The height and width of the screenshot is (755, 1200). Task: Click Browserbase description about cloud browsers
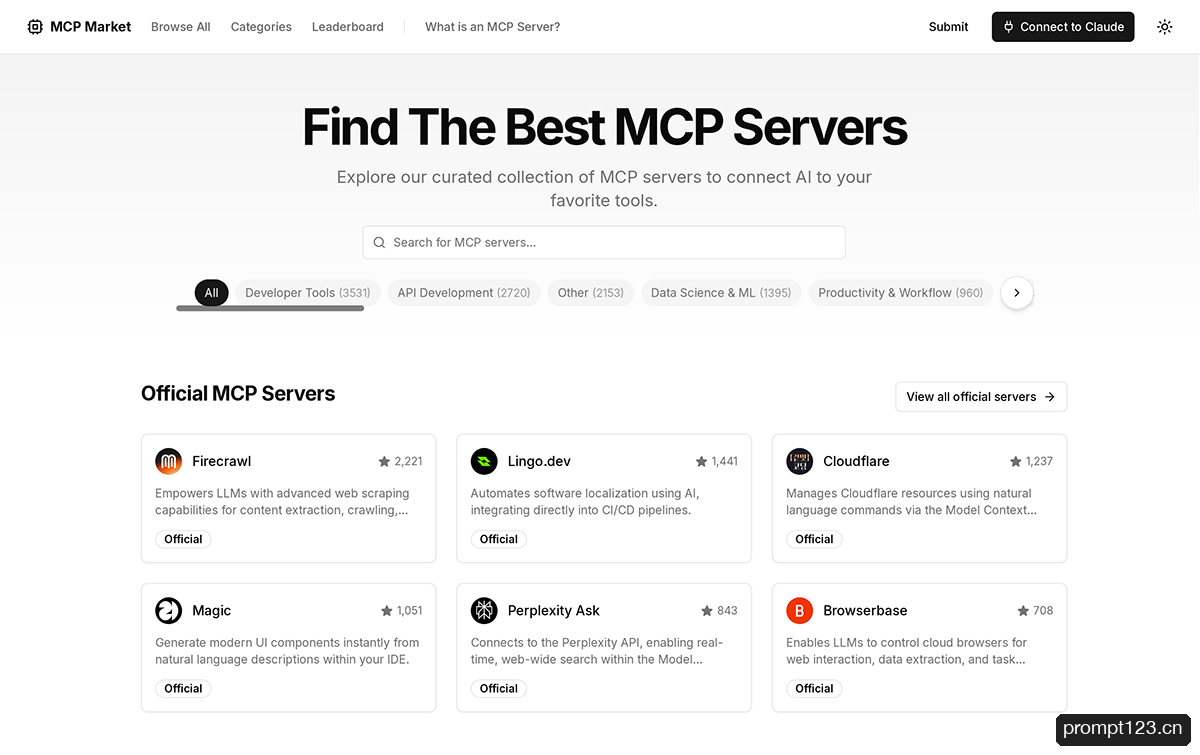(x=907, y=651)
